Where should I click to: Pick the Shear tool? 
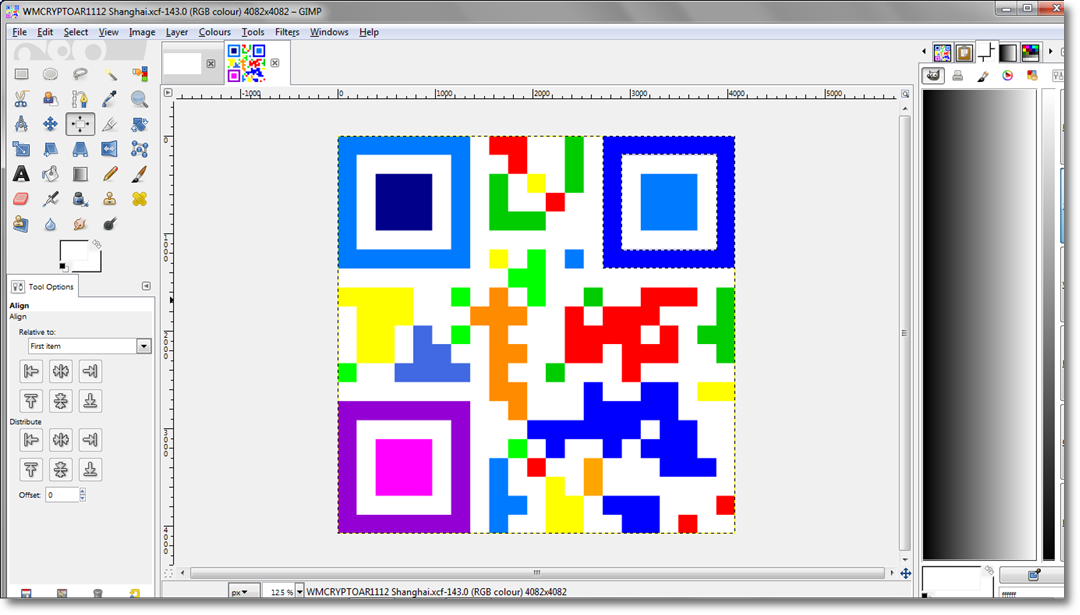tap(50, 149)
